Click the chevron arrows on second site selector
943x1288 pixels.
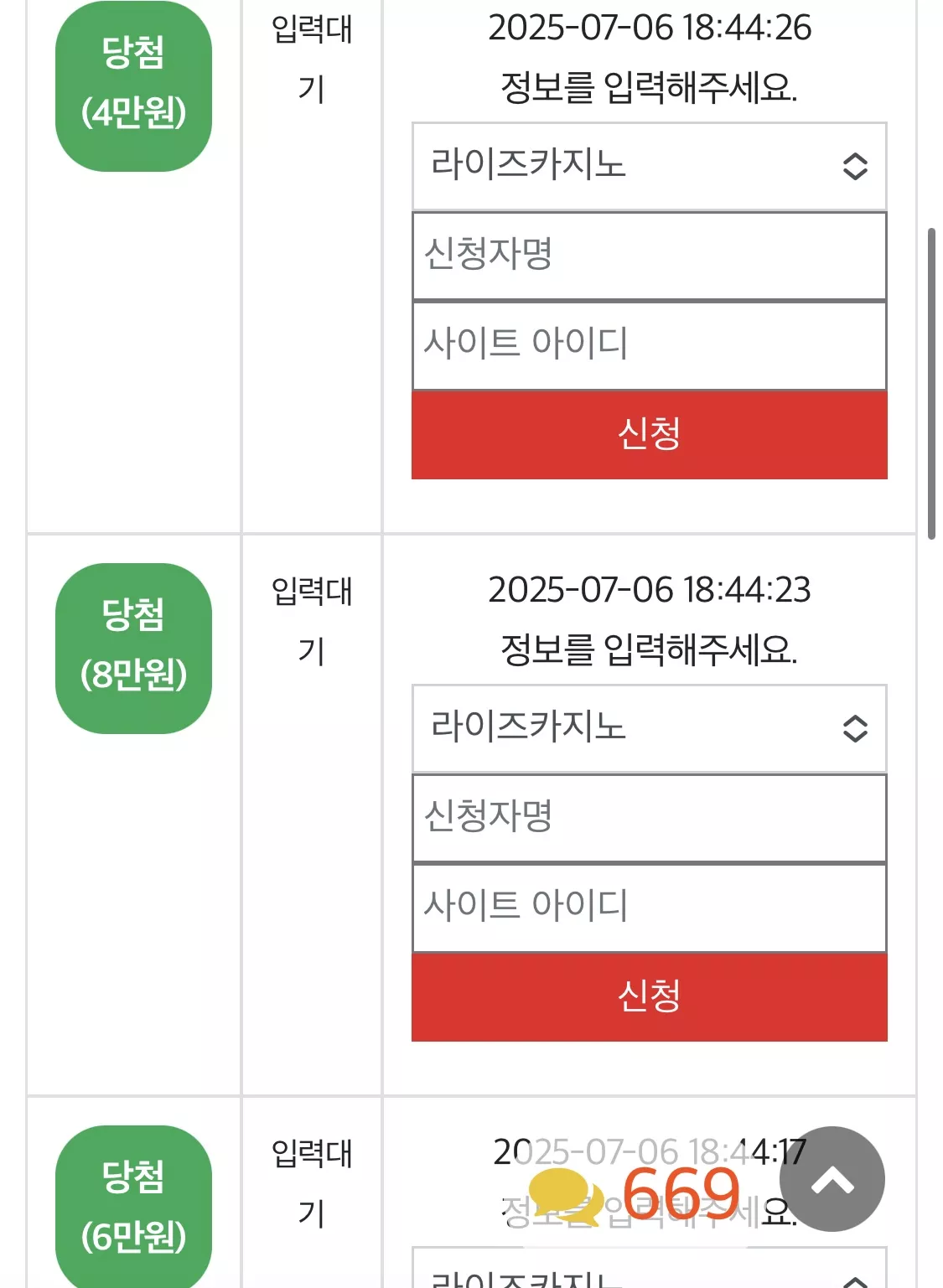pos(854,728)
